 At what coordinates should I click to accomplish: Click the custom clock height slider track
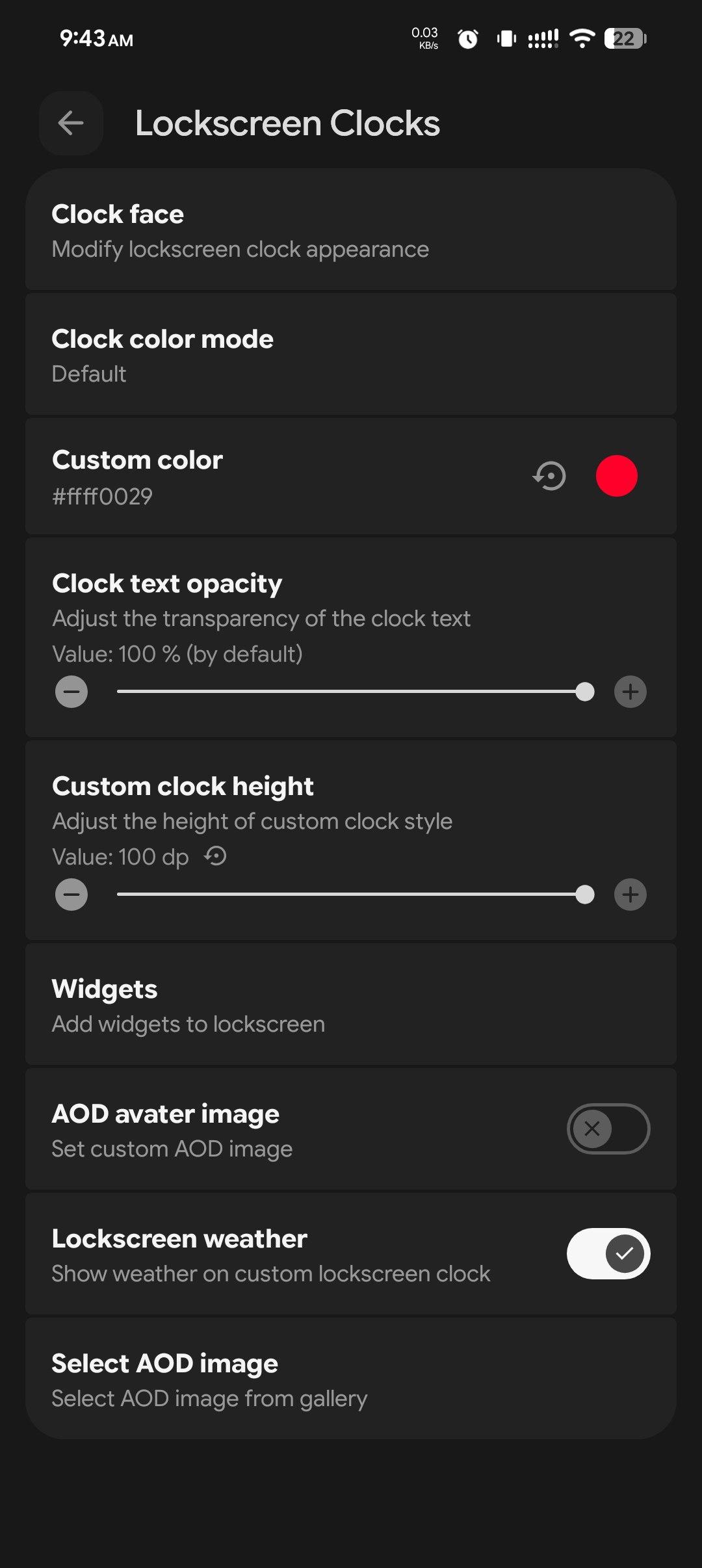point(351,895)
